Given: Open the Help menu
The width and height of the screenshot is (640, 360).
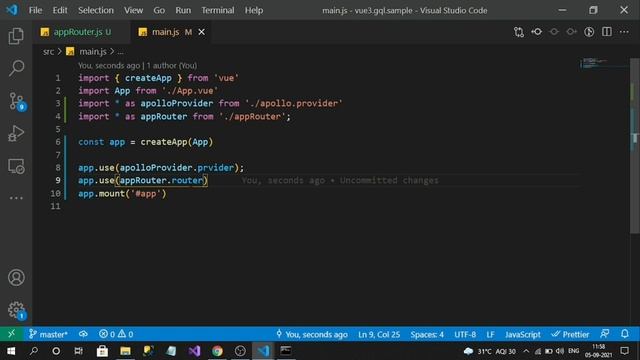Looking at the screenshot, I should click(x=254, y=10).
